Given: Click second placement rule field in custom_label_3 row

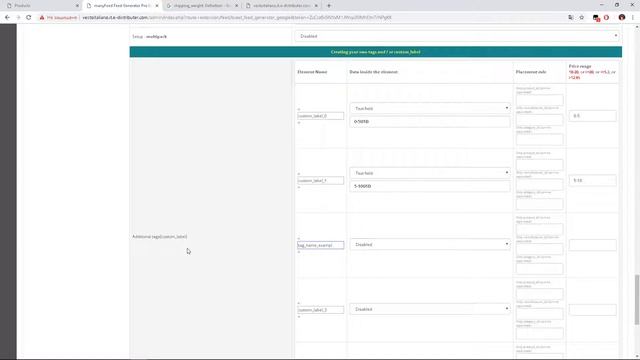Looking at the screenshot, I should click(540, 313).
